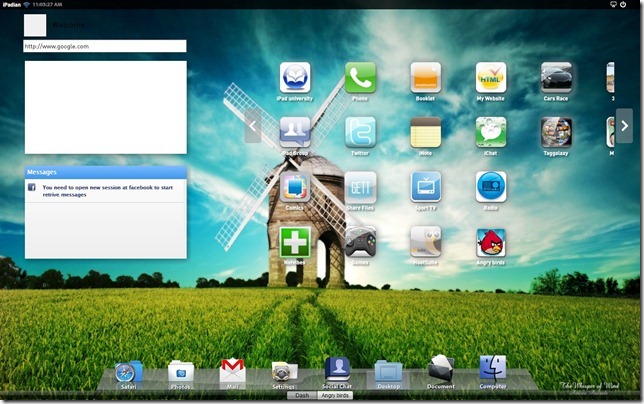This screenshot has width=644, height=404.
Task: Click the Facebook icon in Messages panel
Action: 32,187
